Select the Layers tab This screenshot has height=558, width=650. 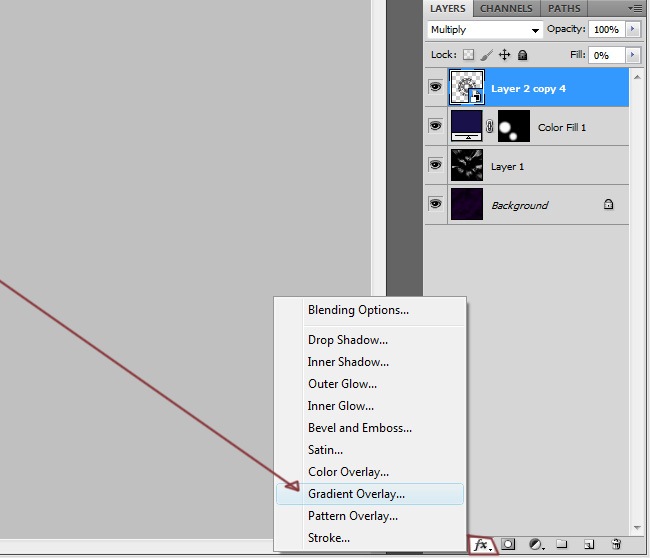448,8
